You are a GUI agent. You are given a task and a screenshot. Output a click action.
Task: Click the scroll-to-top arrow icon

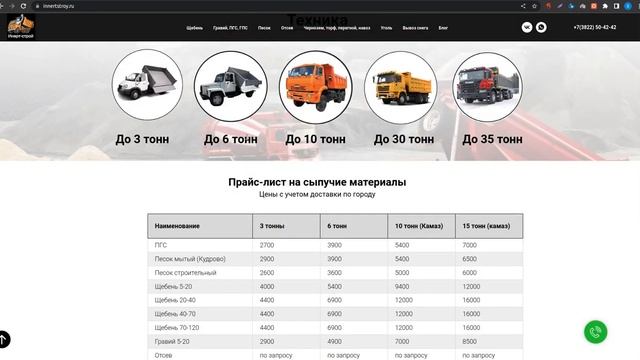3,339
